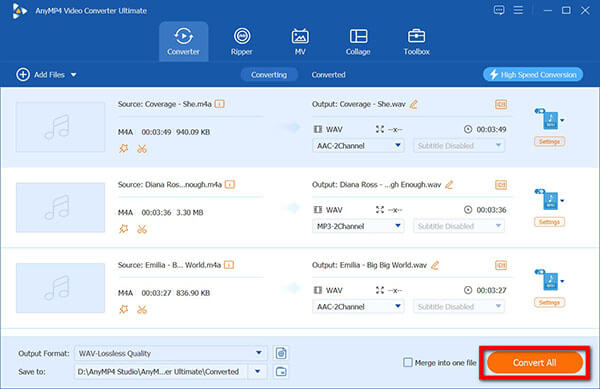Screen dimensions: 600x389
Task: Edit metadata for Coverage - She.wav output
Action: click(501, 104)
